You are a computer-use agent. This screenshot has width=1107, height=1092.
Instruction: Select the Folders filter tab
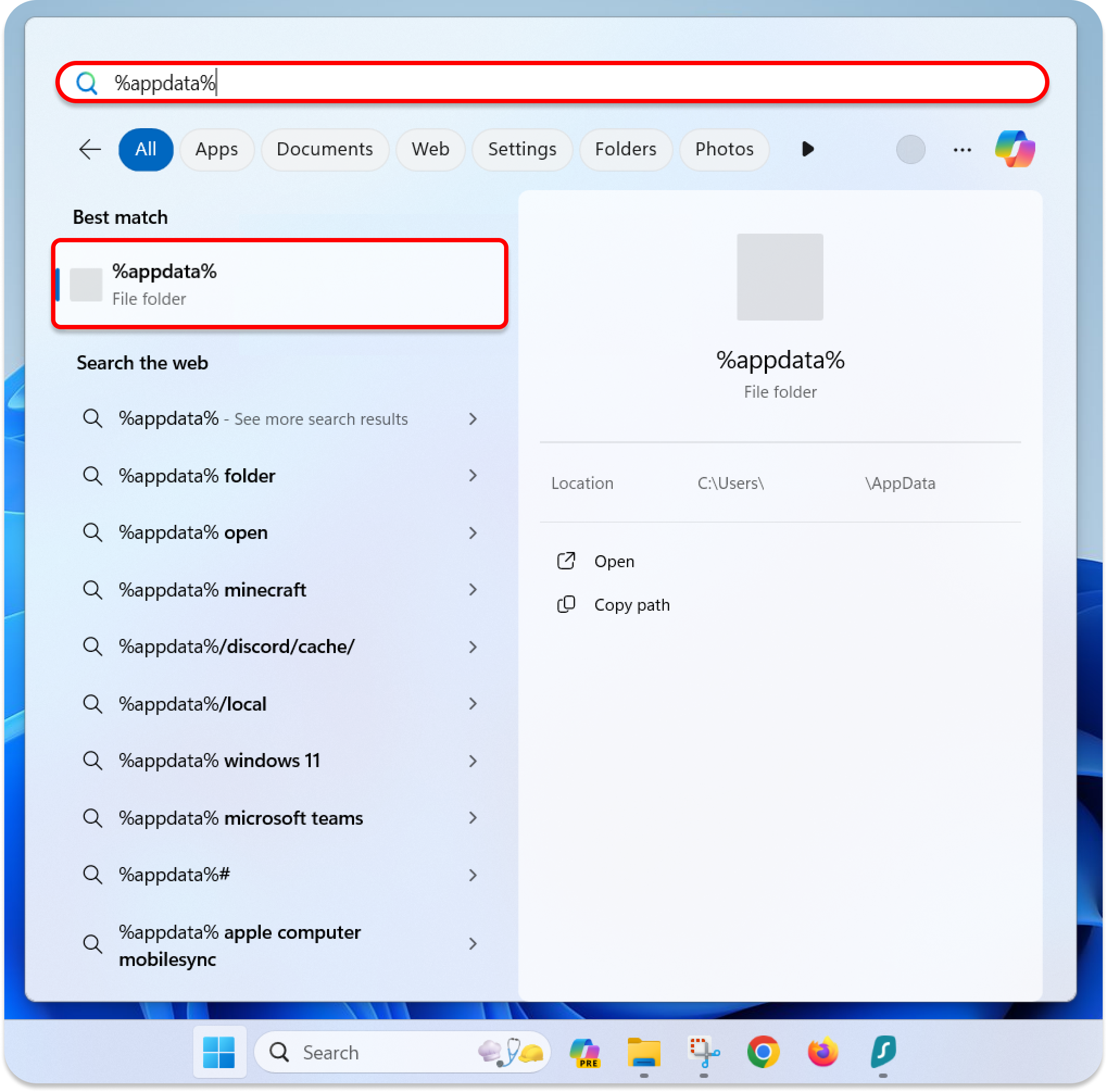[x=625, y=149]
